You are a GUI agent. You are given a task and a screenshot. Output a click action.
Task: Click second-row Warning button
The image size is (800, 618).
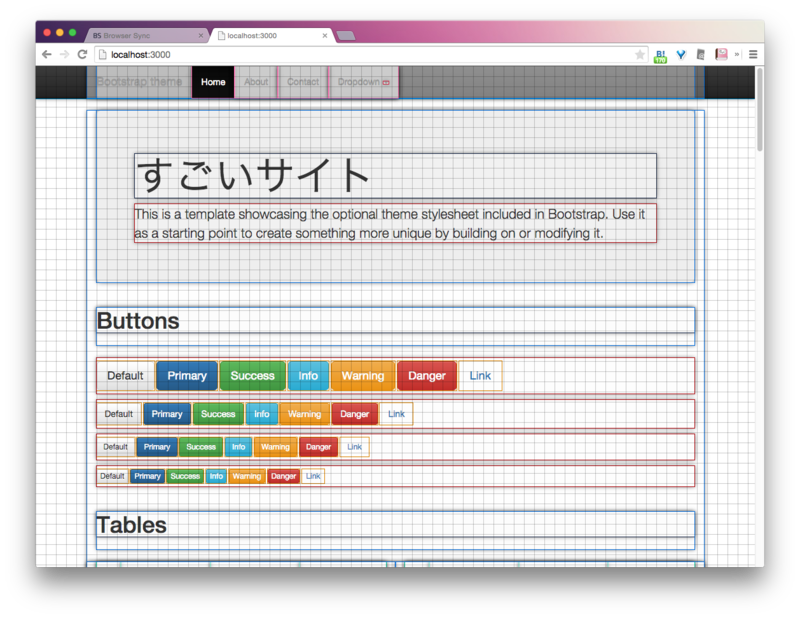(x=305, y=414)
